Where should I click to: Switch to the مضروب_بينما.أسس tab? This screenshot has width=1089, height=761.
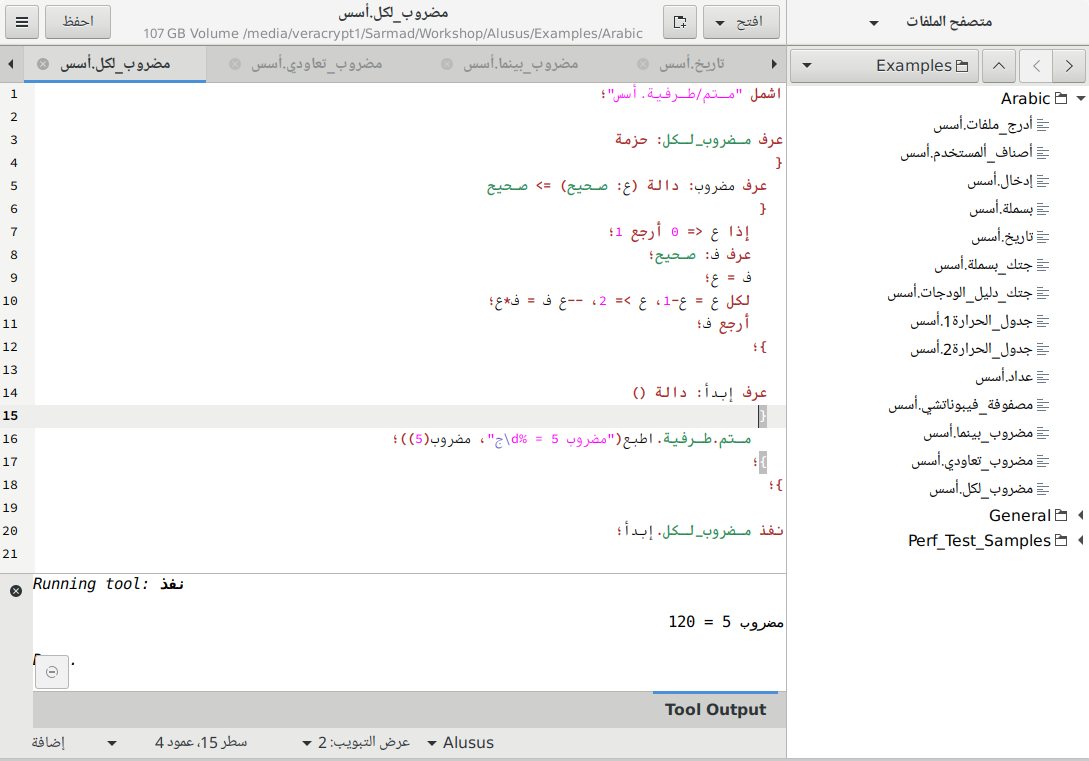[x=520, y=64]
